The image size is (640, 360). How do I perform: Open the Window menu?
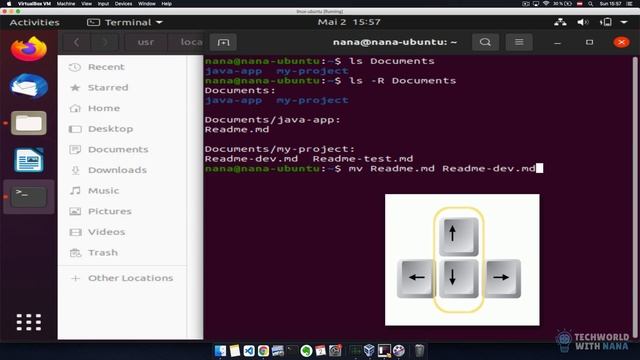(147, 4)
